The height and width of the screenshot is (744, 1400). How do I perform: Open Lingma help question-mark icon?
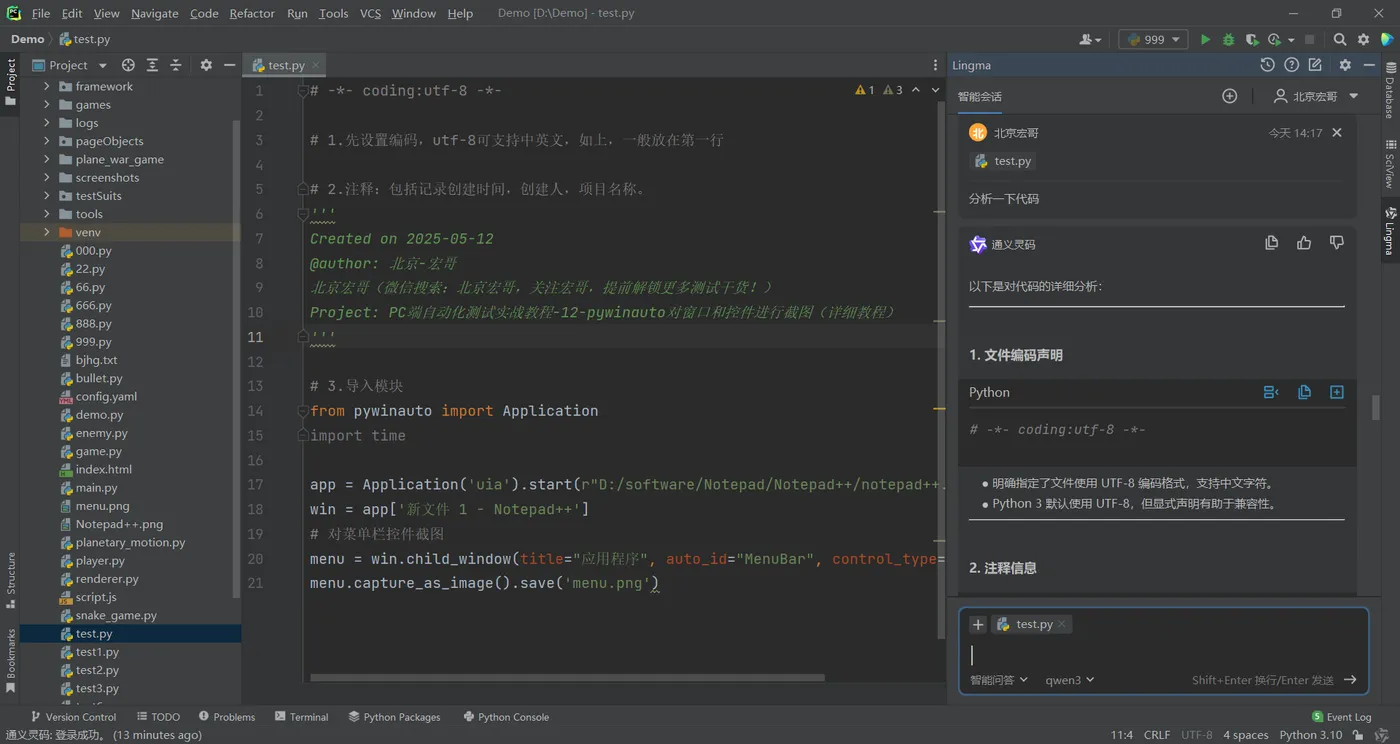1291,65
